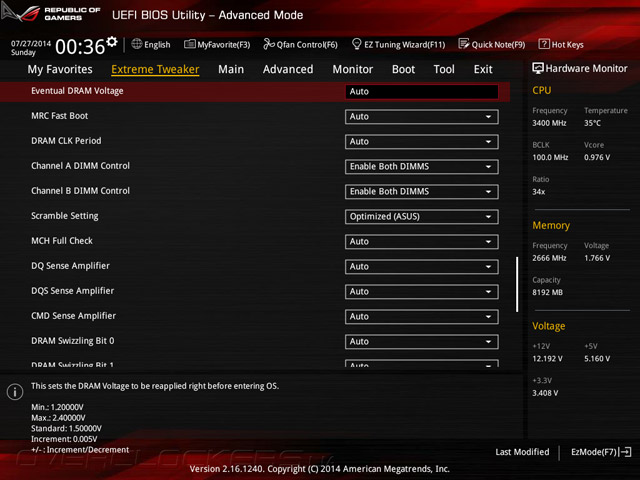Click the +12V reading 12.192 V
The image size is (640, 480).
(547, 359)
